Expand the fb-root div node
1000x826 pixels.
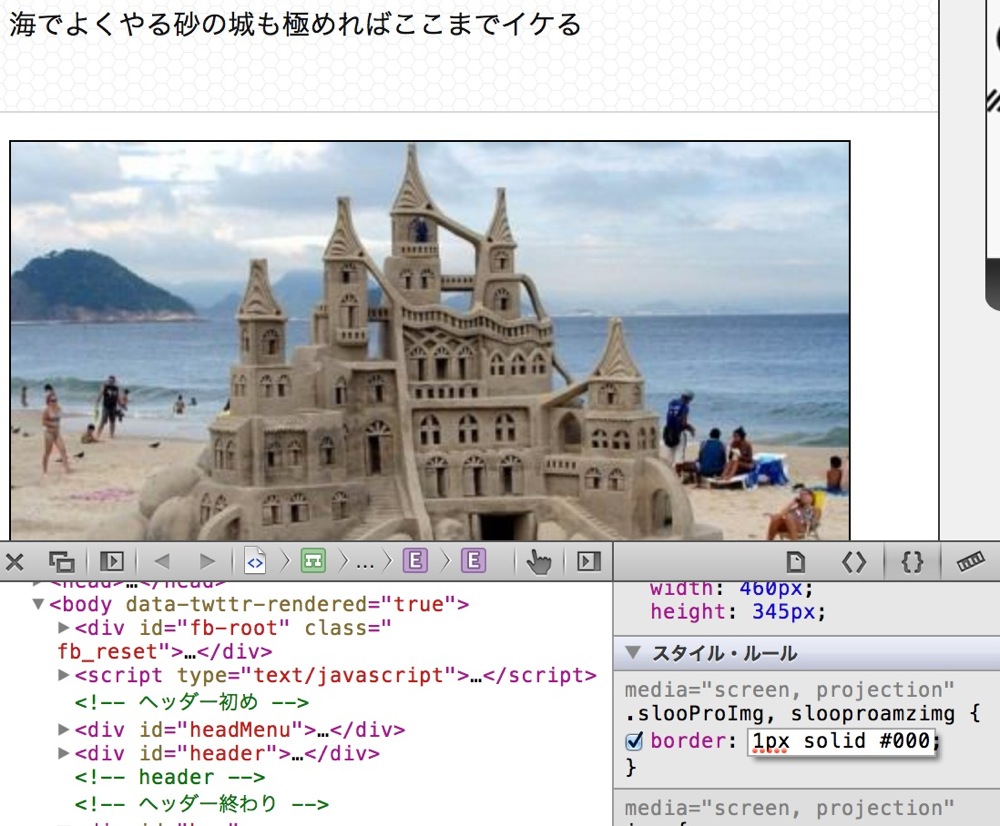pos(64,628)
